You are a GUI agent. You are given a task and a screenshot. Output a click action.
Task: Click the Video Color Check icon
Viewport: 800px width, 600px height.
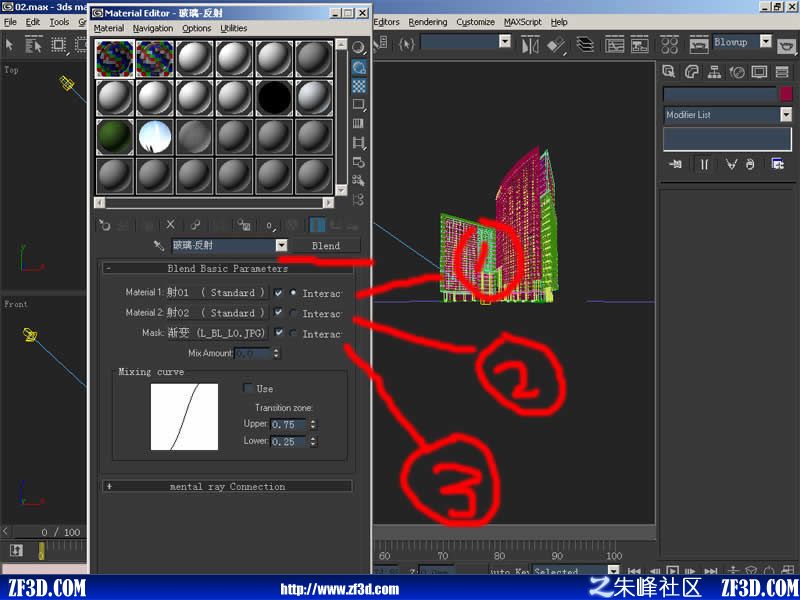[359, 123]
